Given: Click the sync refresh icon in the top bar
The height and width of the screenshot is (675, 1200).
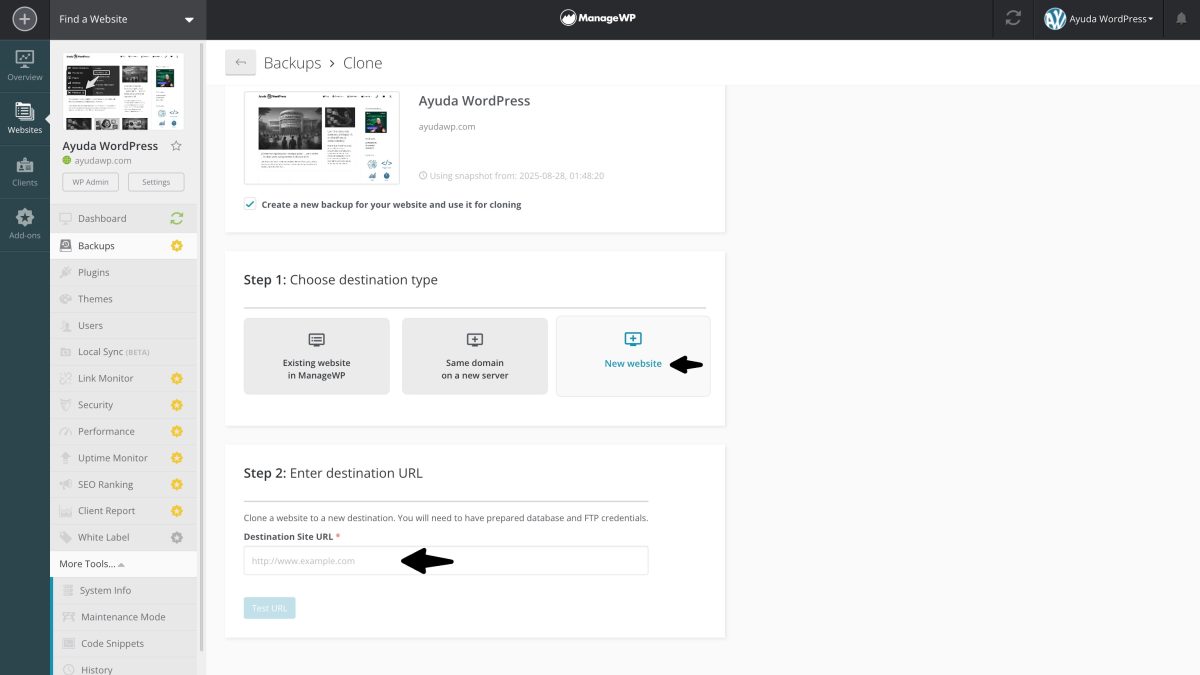Looking at the screenshot, I should click(1013, 17).
